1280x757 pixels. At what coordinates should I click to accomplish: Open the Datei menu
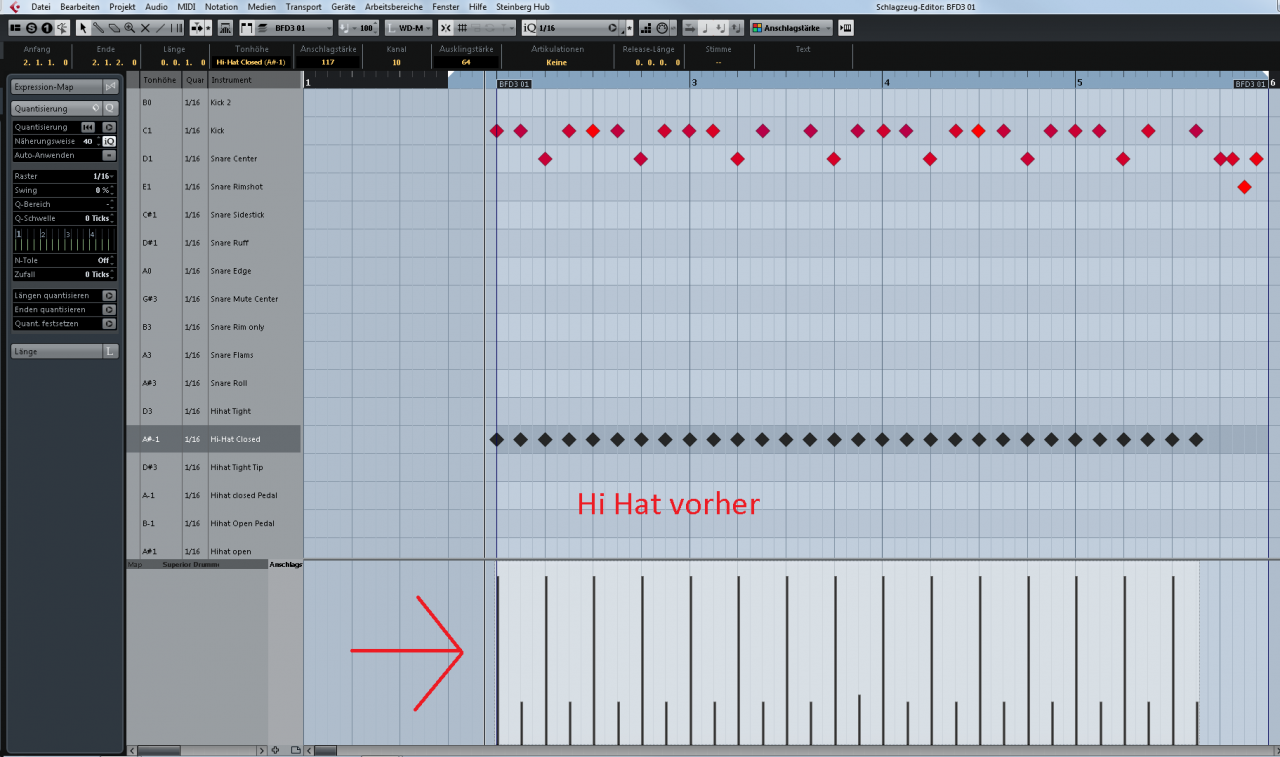pyautogui.click(x=41, y=7)
